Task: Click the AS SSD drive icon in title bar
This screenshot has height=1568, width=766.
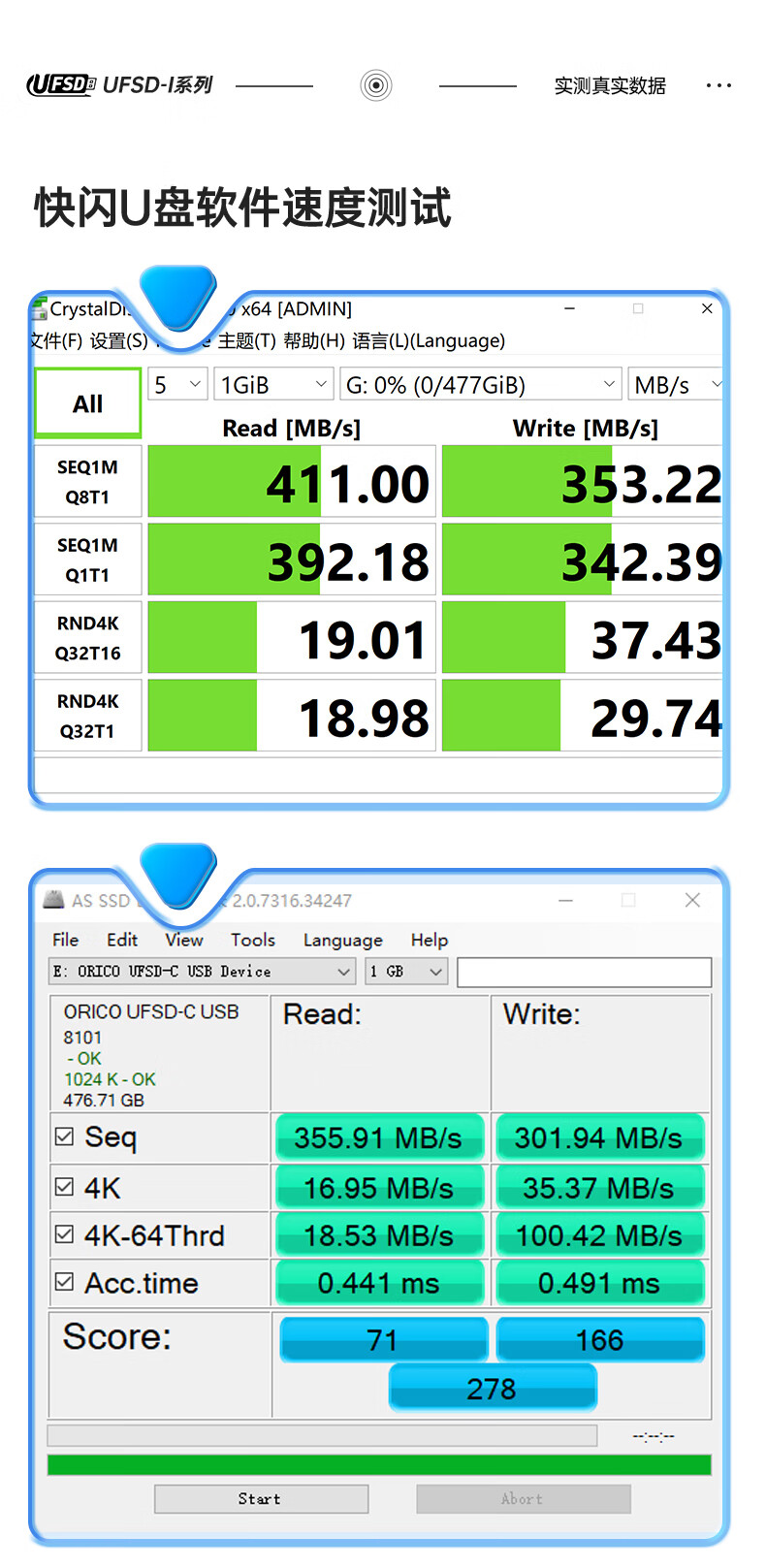Action: (x=53, y=900)
